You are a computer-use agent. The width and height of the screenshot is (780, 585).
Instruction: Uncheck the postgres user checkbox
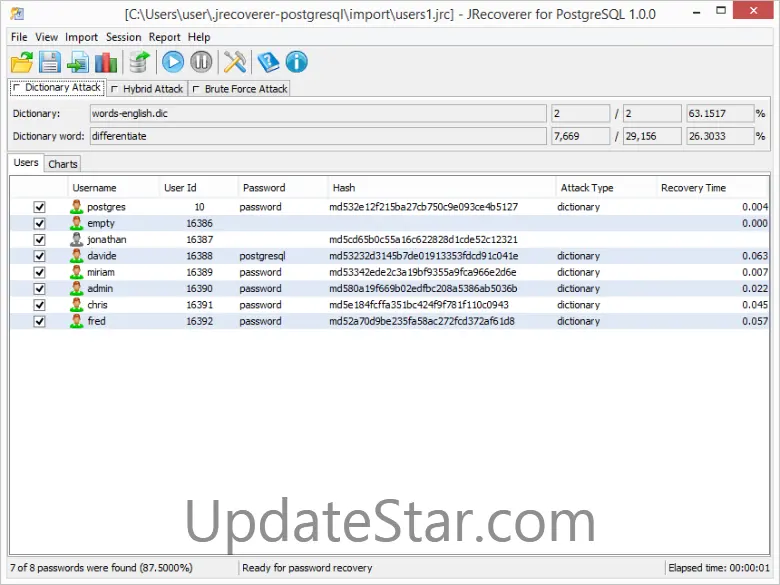tap(39, 207)
